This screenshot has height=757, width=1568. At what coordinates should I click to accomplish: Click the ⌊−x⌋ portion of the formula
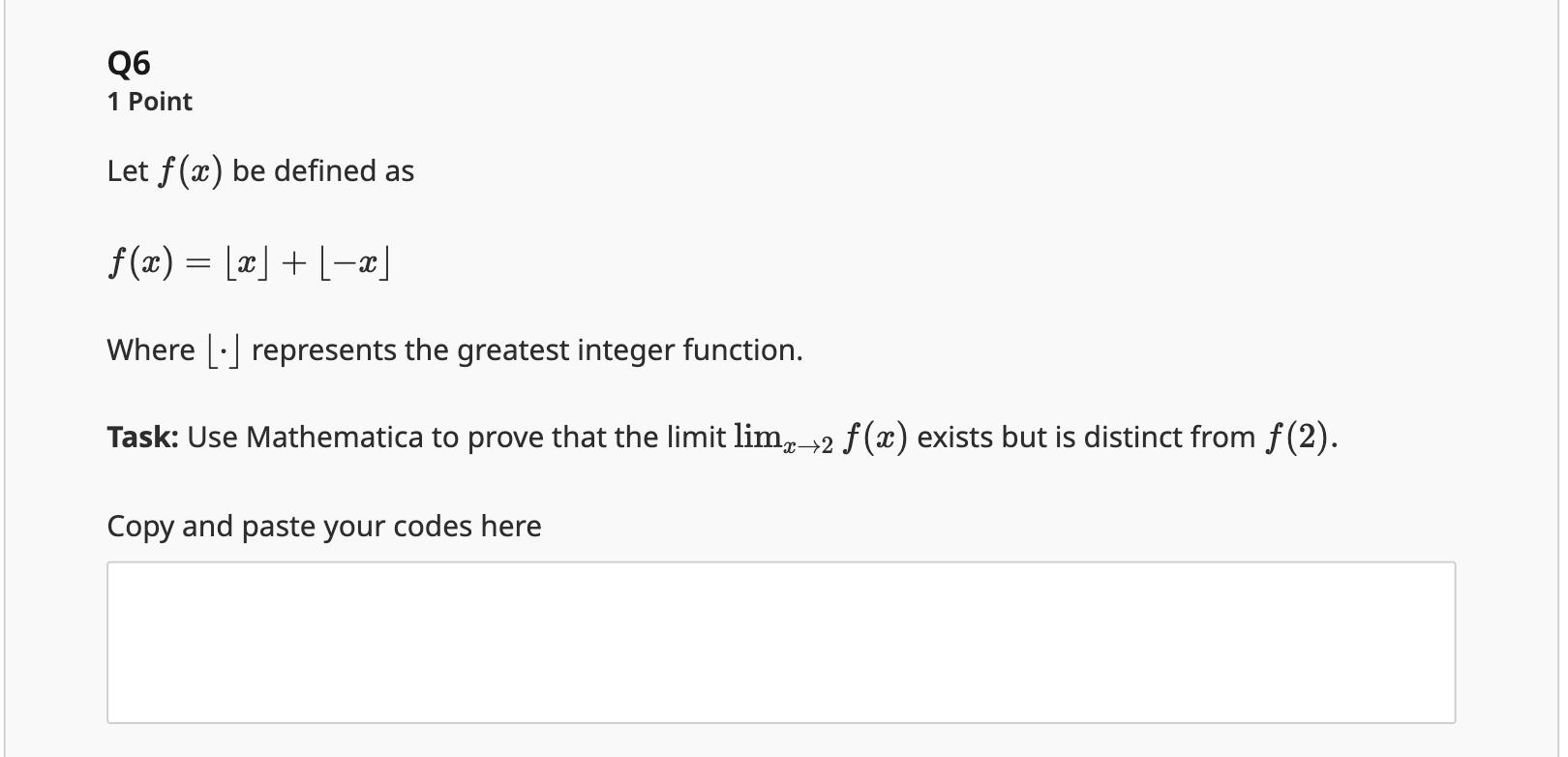356,259
